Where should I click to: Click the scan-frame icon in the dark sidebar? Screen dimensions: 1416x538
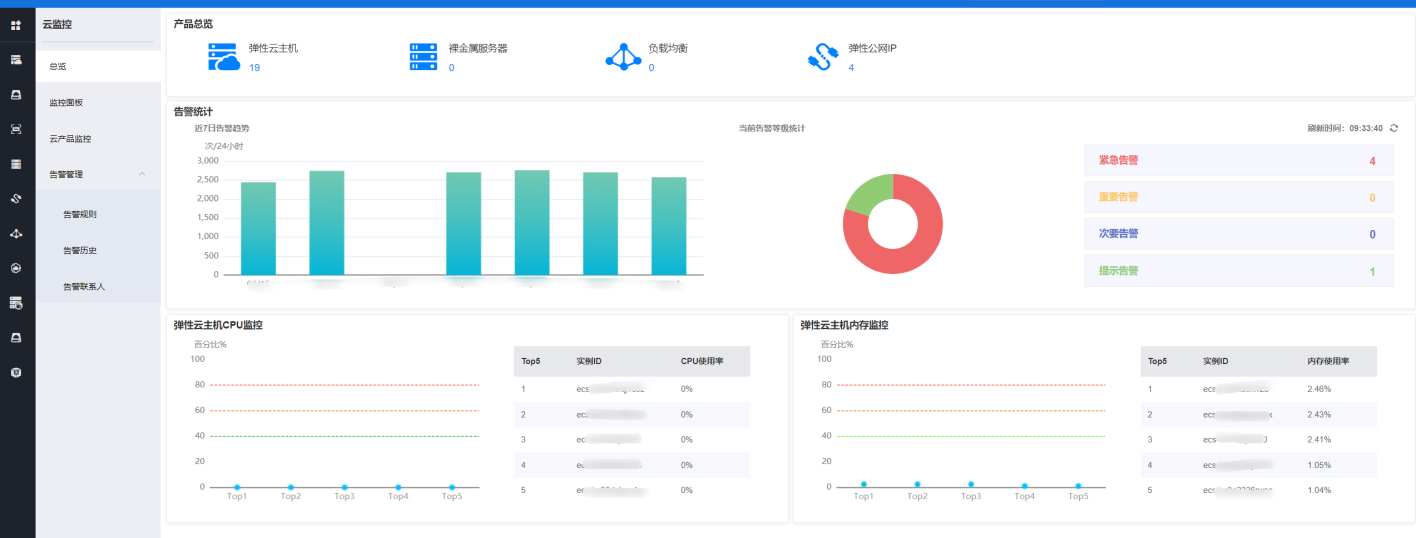pyautogui.click(x=16, y=129)
